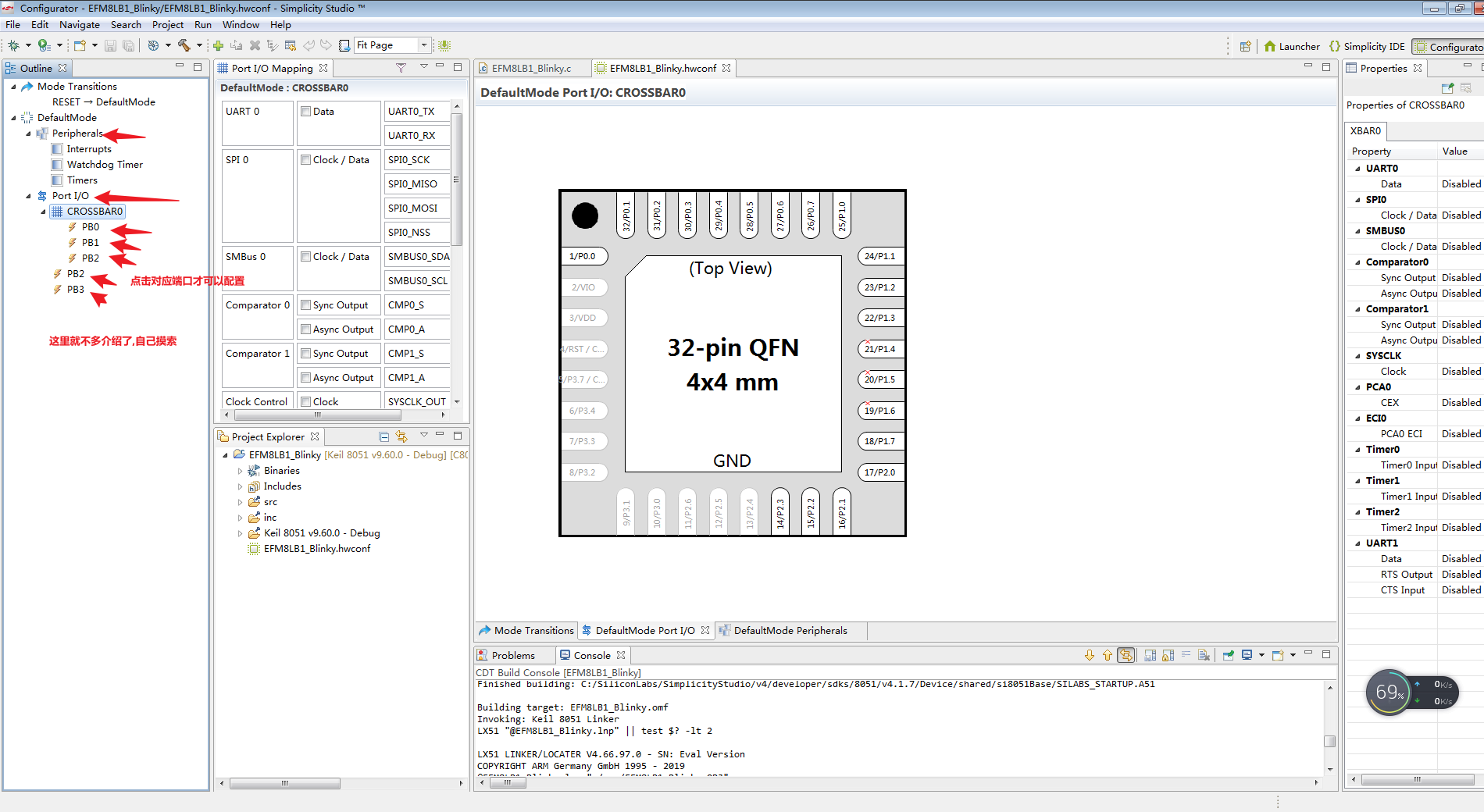Check Clock / Data for SPI 0
The height and width of the screenshot is (812, 1484).
point(305,159)
